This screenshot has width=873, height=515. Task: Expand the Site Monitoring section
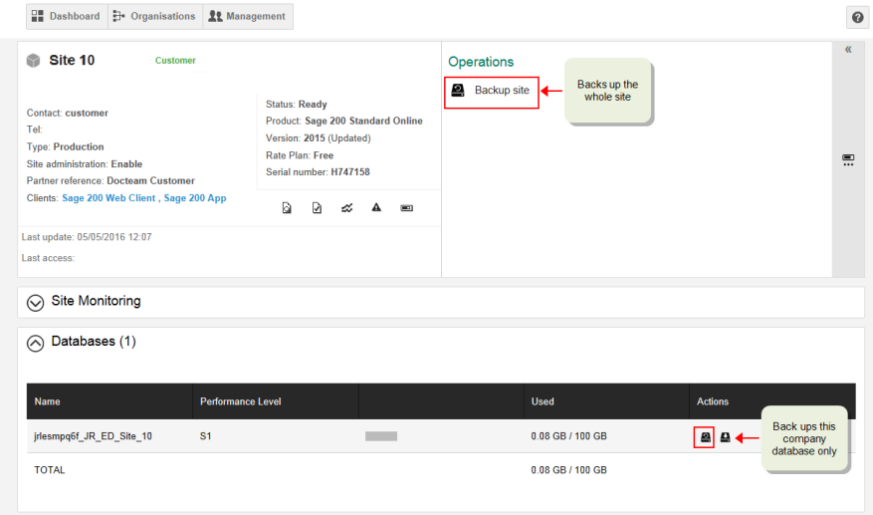[35, 302]
